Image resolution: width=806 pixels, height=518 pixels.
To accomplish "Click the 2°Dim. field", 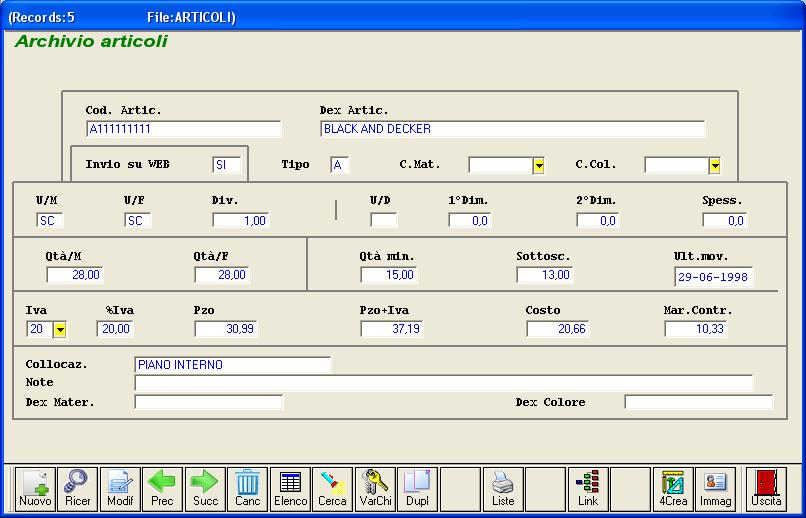I will [598, 220].
